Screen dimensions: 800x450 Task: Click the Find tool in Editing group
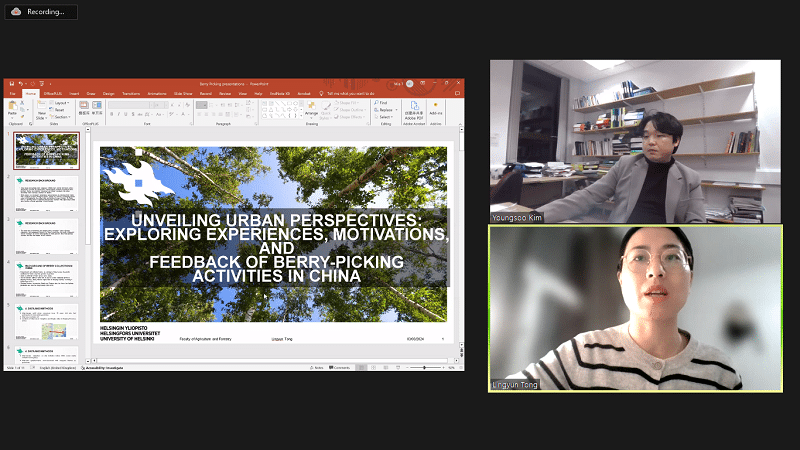click(x=383, y=102)
